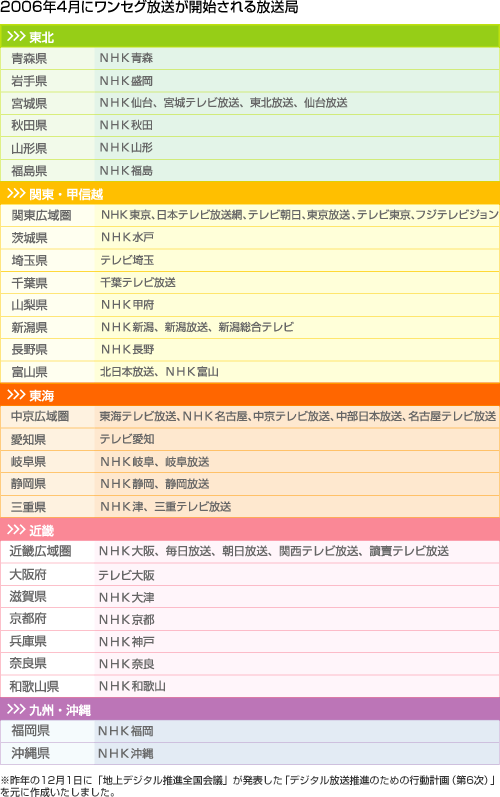Select the 岐阜県 cell
This screenshot has width=500, height=797.
pyautogui.click(x=47, y=462)
